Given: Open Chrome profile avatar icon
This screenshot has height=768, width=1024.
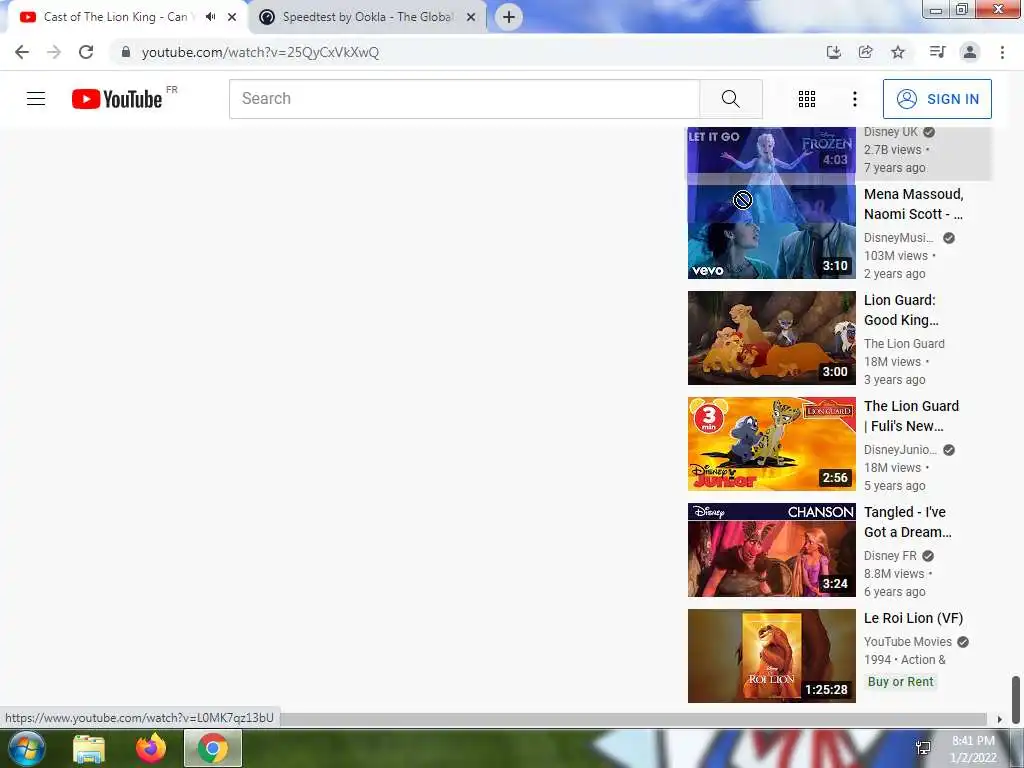Looking at the screenshot, I should point(970,52).
